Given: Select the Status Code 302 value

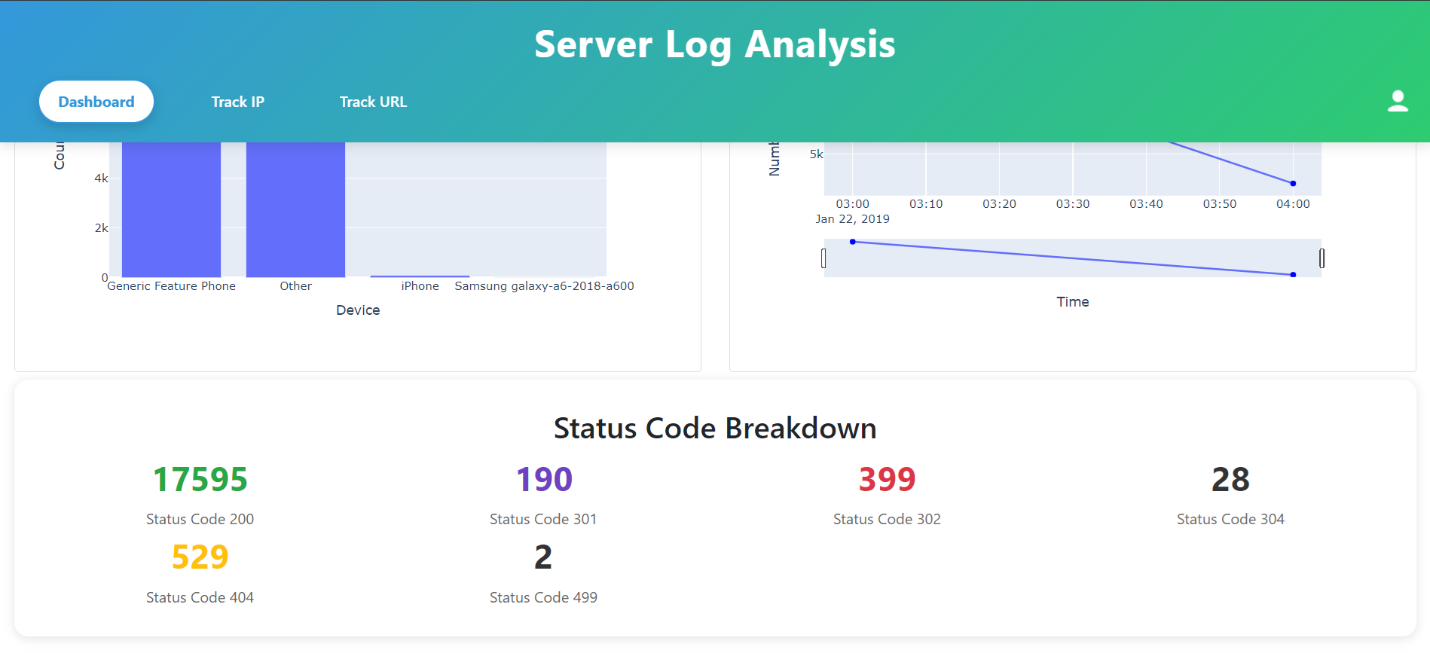Looking at the screenshot, I should tap(886, 479).
